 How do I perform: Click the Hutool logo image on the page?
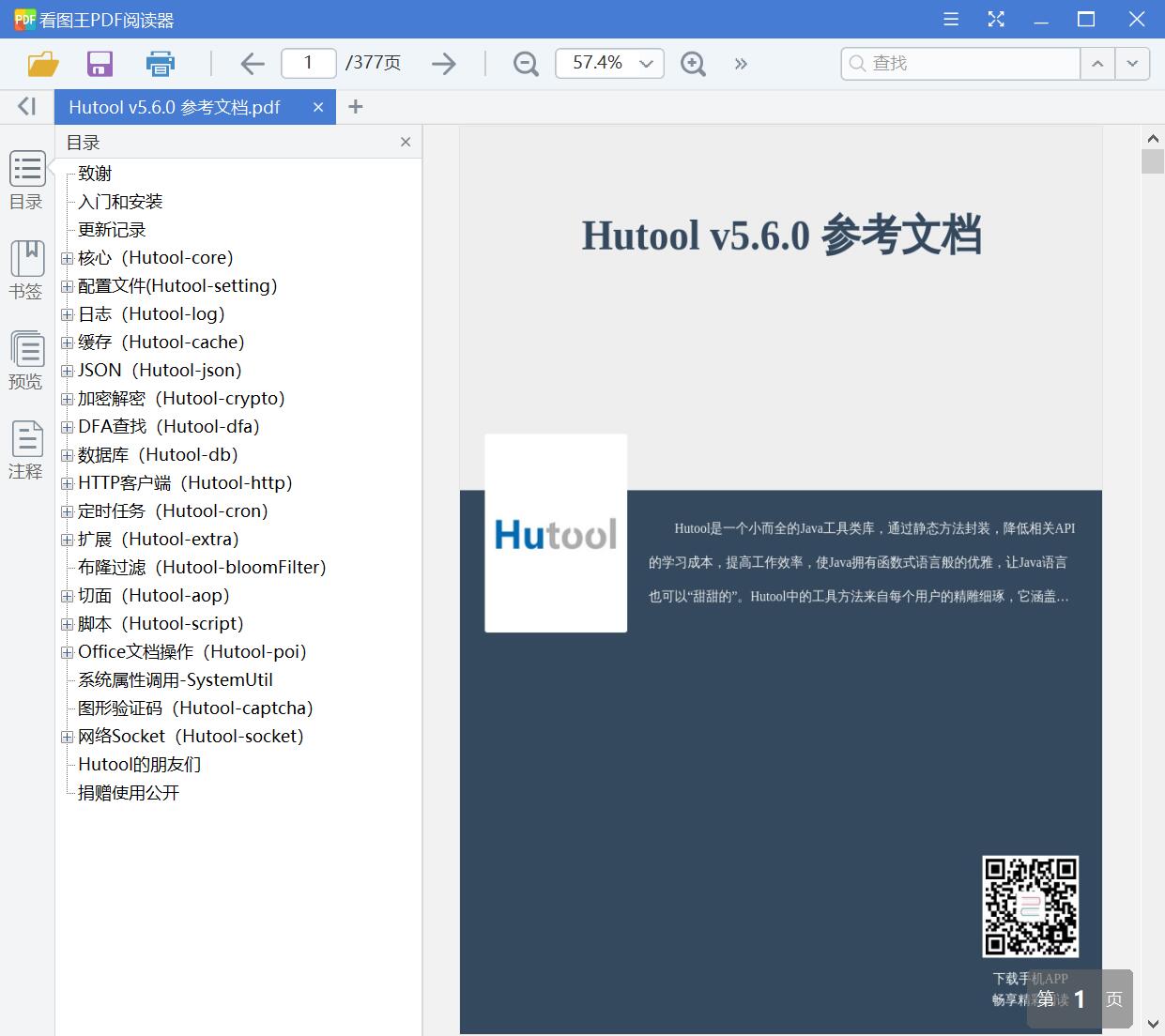pyautogui.click(x=556, y=533)
